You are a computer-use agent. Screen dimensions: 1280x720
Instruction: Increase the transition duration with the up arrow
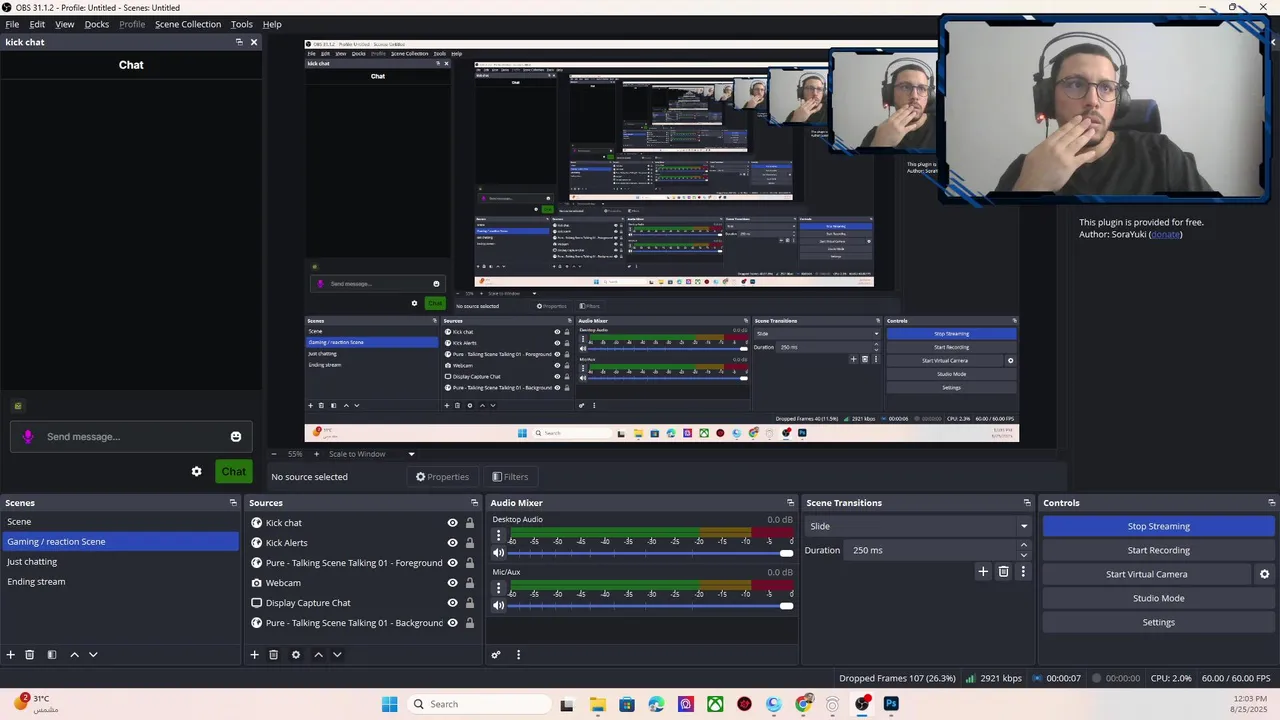(1023, 546)
